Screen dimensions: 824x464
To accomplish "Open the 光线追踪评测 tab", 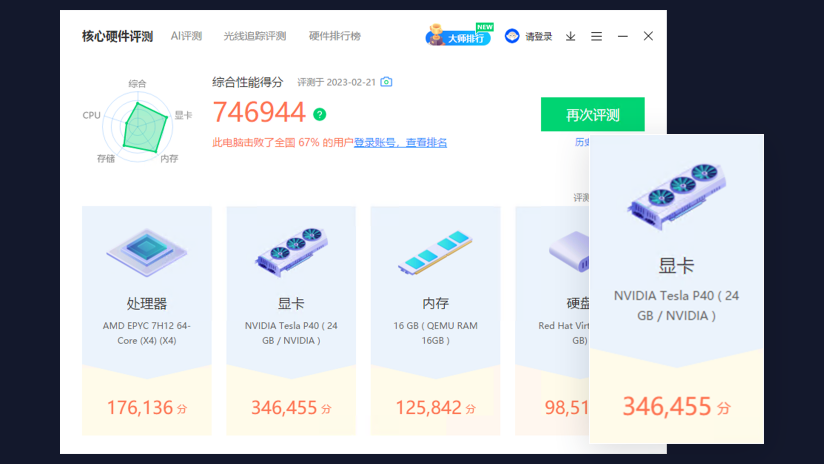I will [x=255, y=36].
